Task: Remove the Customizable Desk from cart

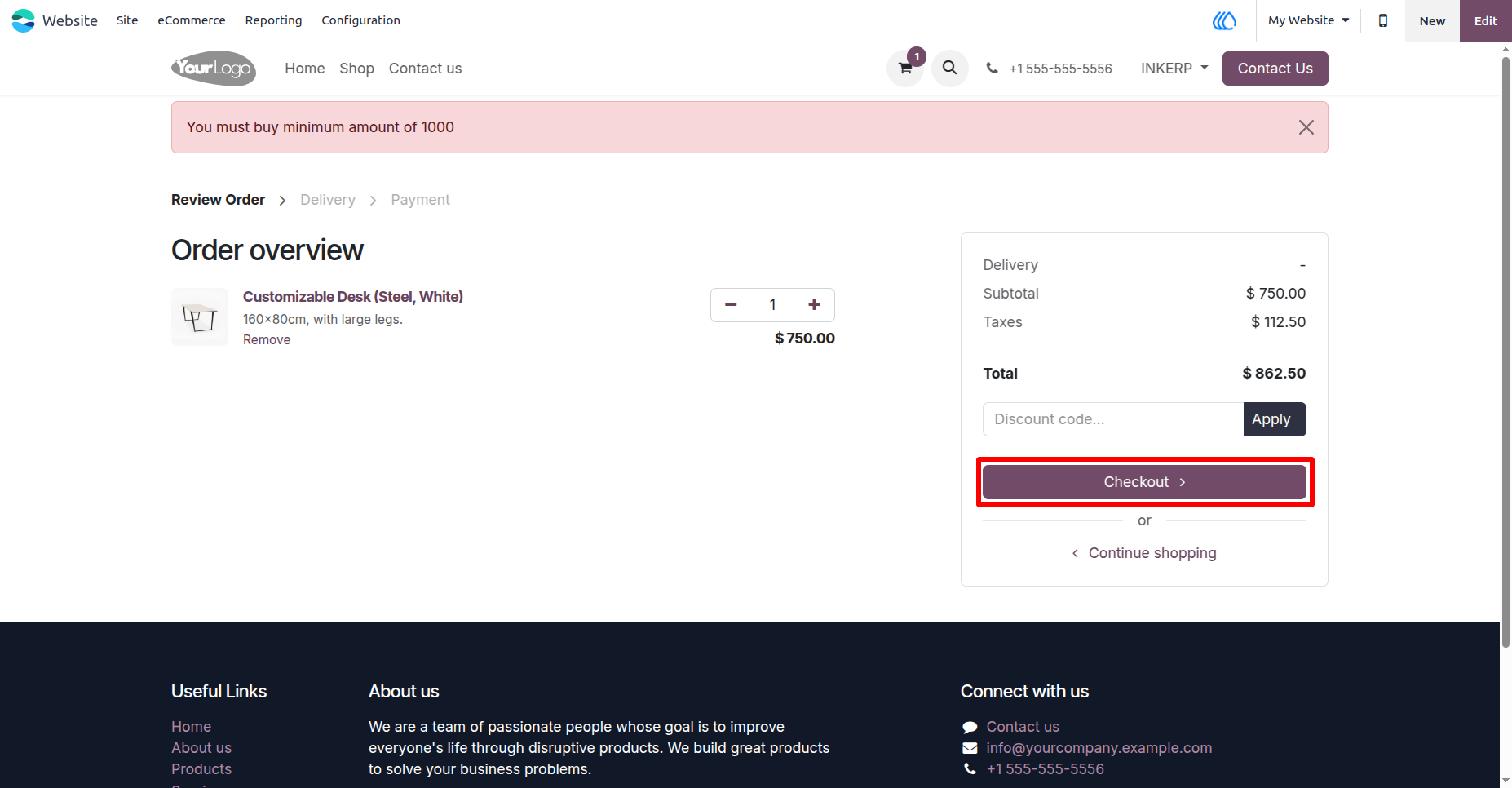Action: tap(267, 340)
